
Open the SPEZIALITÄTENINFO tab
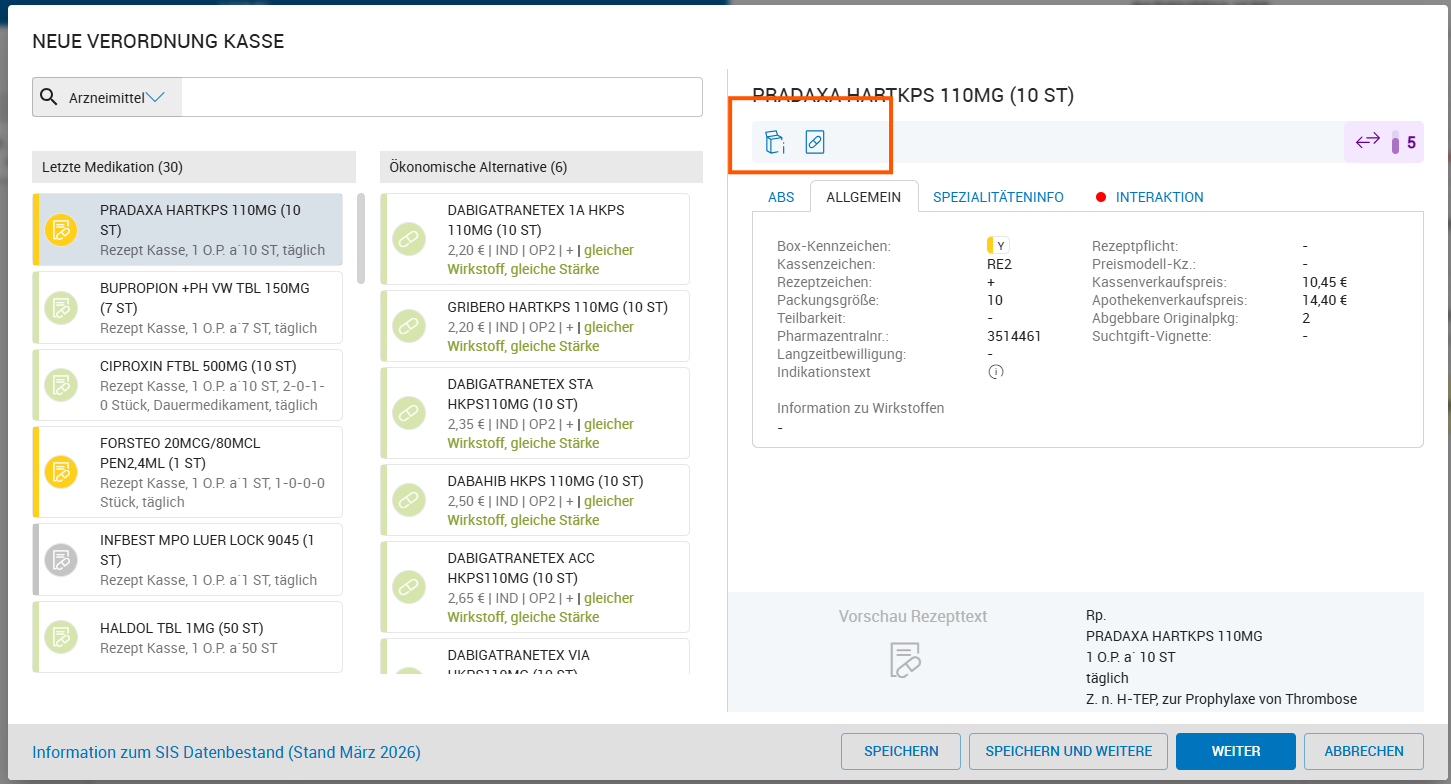(x=998, y=197)
